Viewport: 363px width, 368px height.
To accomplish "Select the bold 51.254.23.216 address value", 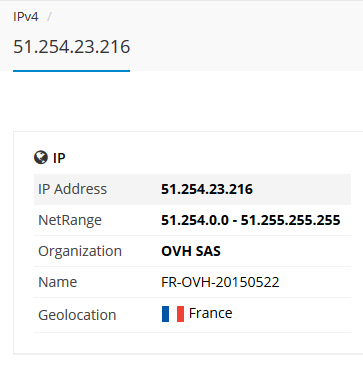I will click(x=207, y=189).
